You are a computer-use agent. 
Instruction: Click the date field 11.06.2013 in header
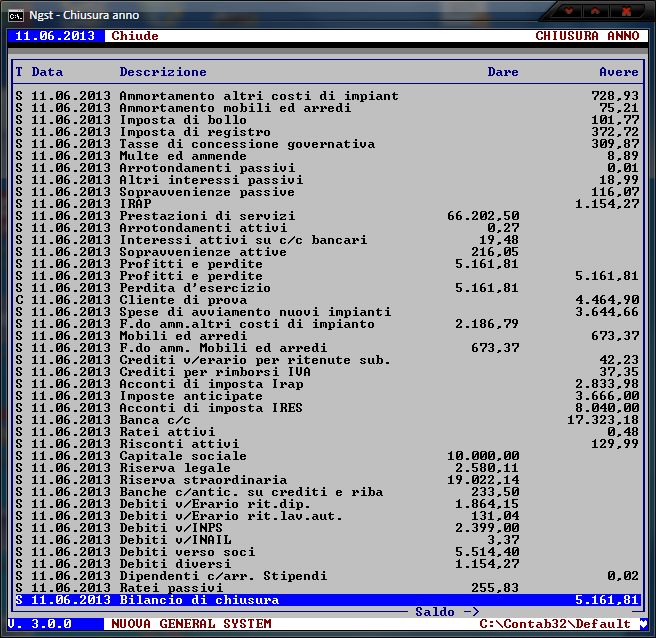click(55, 36)
